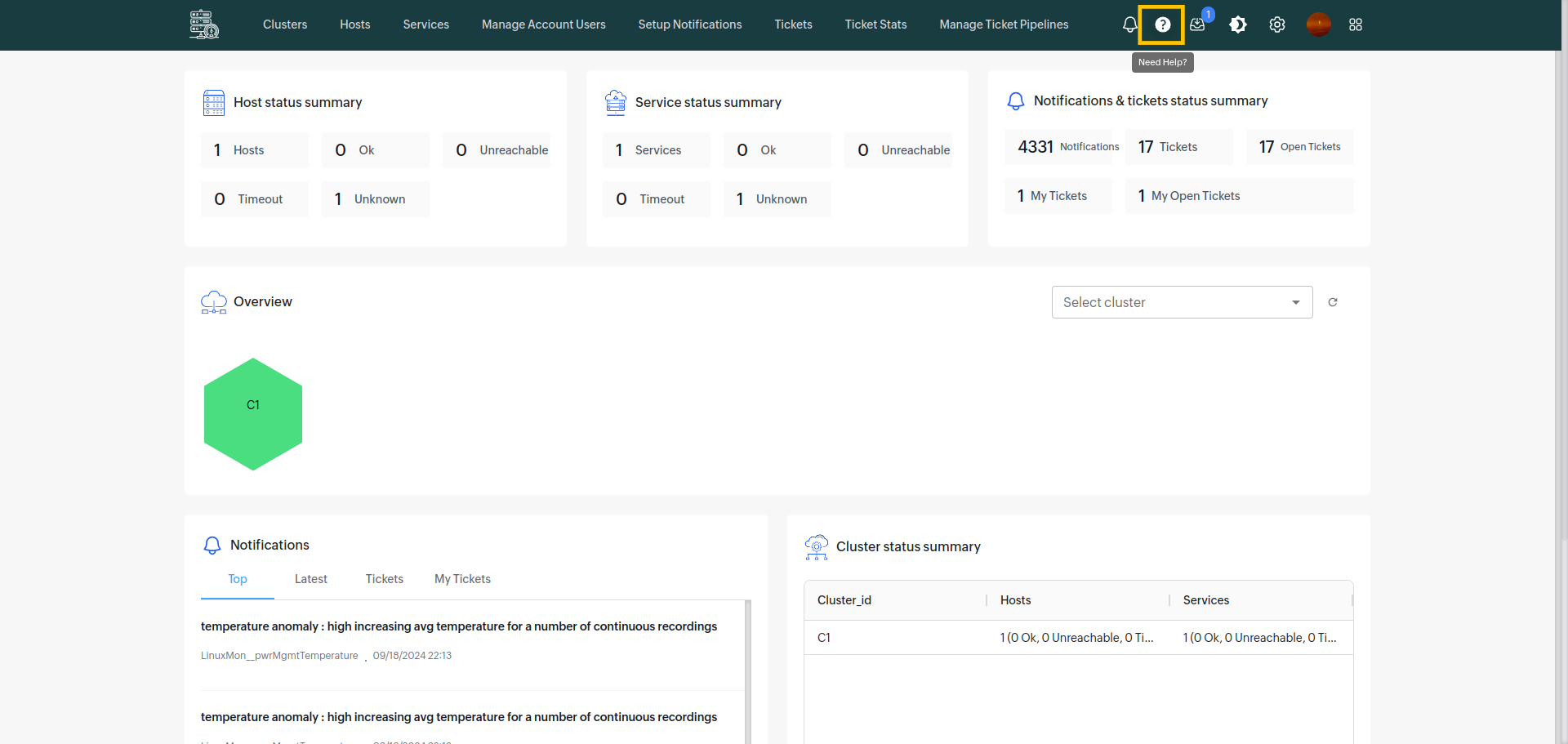Image resolution: width=1568 pixels, height=744 pixels.
Task: Open first temperature anomaly notification dated 09/18/2024 22:13
Action: pos(473,642)
